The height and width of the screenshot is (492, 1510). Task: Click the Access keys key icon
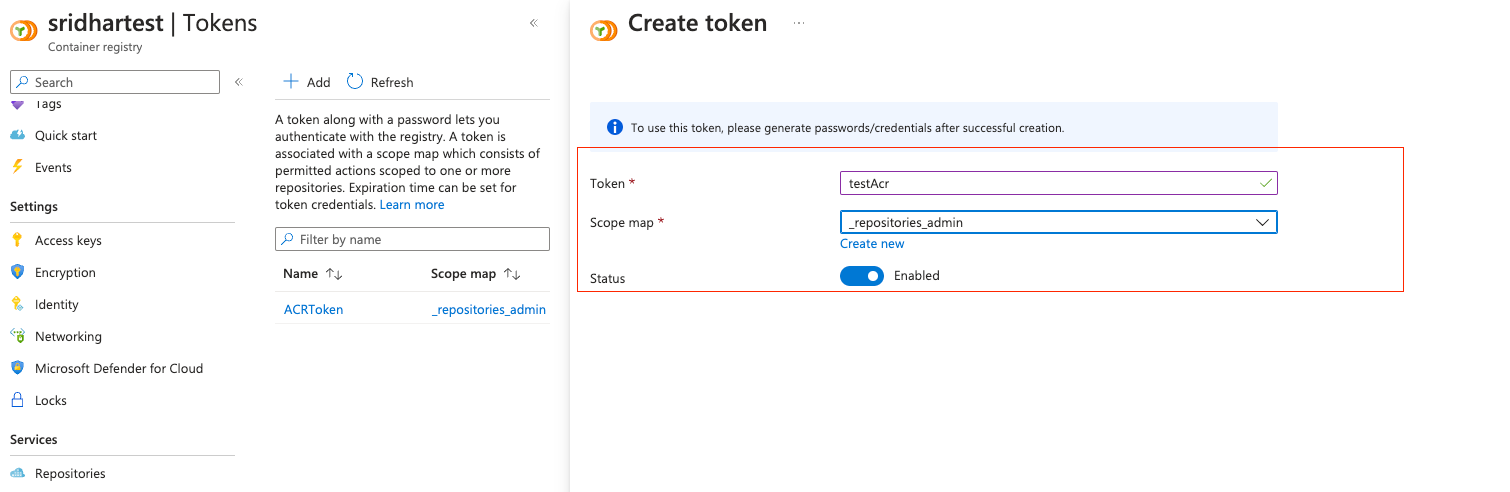pos(17,240)
